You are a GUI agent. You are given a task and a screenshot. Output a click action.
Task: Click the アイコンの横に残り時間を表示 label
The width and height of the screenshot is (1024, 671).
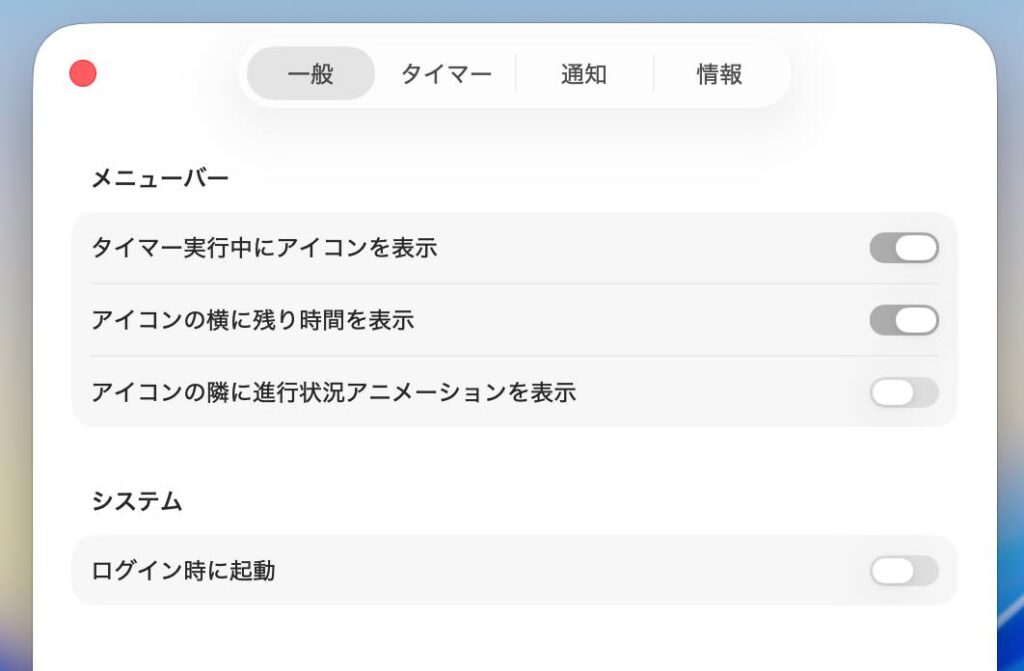point(253,320)
